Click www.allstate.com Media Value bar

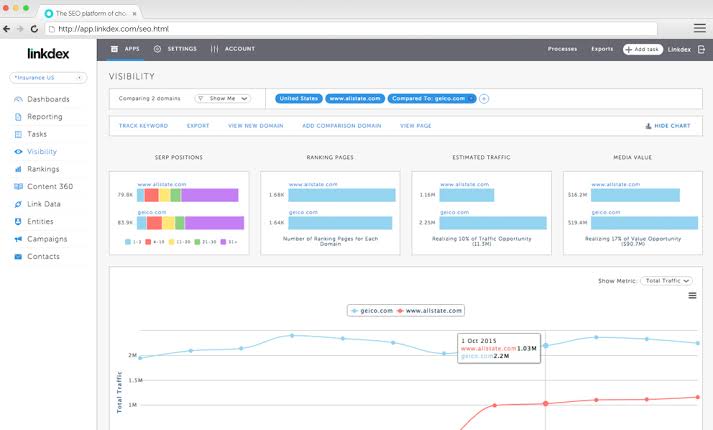coord(635,195)
